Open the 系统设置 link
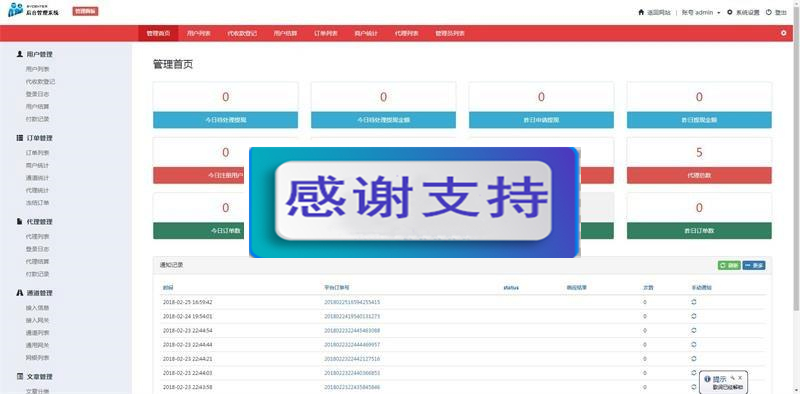The width and height of the screenshot is (800, 394). 747,12
